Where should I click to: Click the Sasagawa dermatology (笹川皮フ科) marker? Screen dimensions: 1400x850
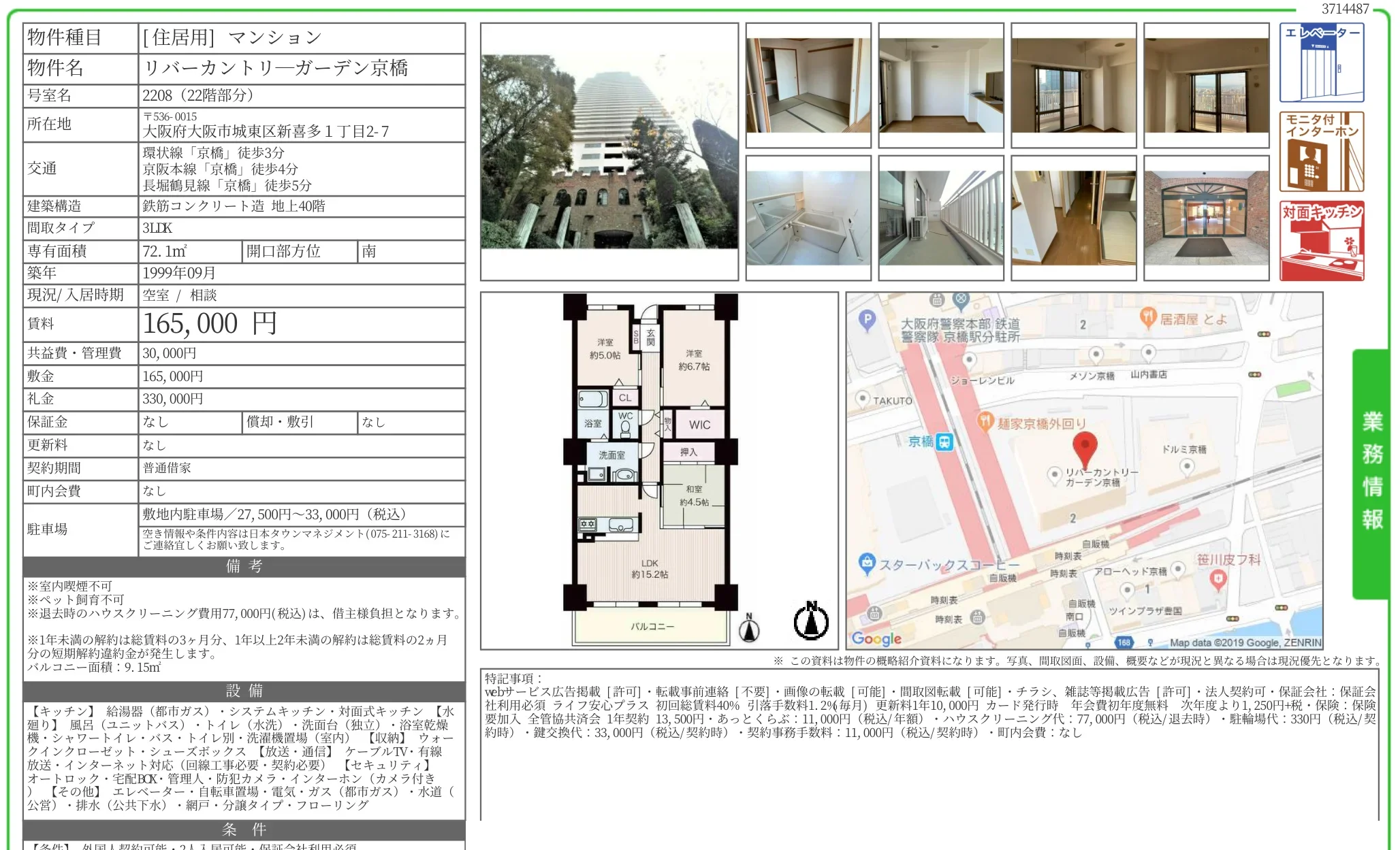1218,579
